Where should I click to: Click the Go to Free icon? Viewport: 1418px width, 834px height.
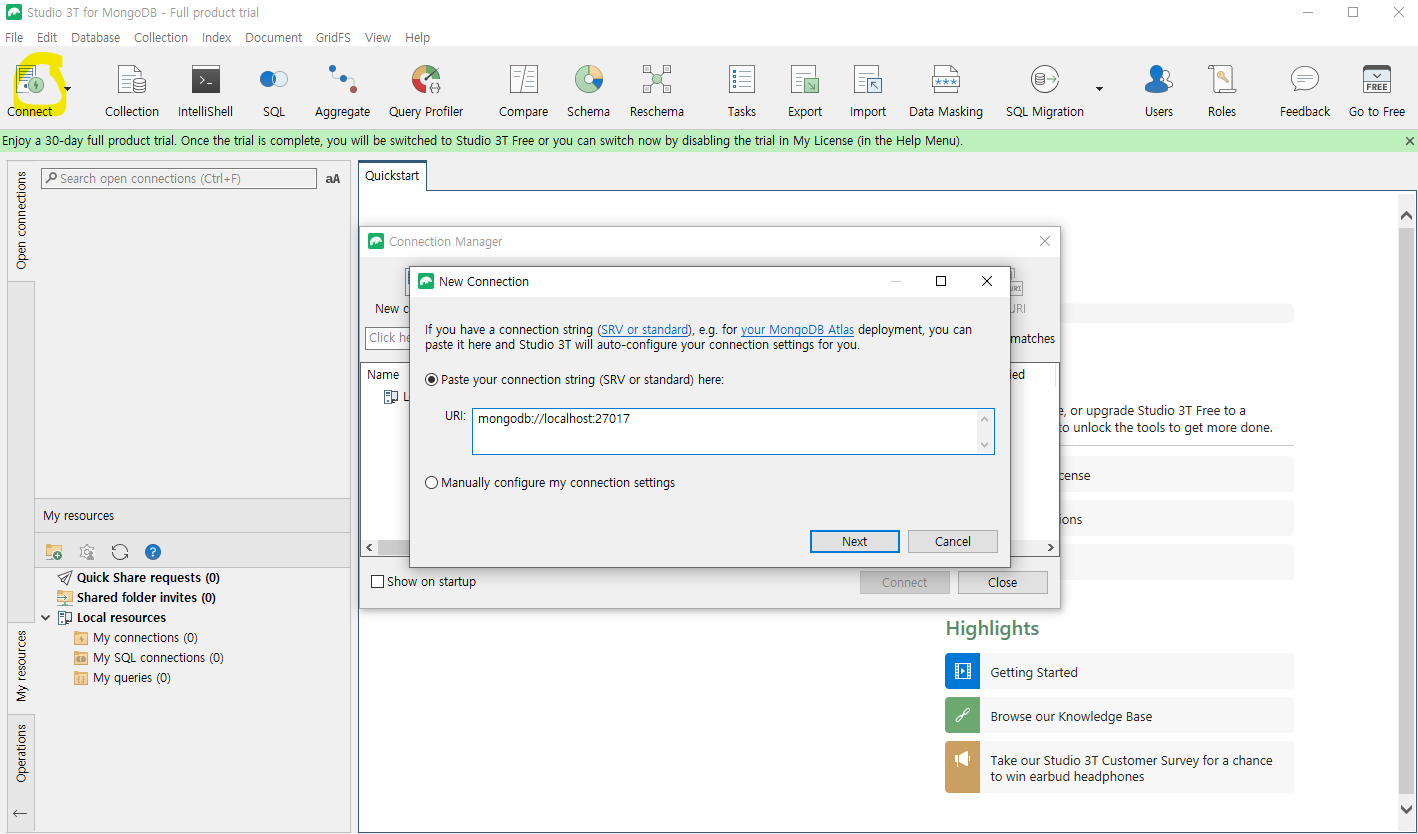pos(1377,91)
